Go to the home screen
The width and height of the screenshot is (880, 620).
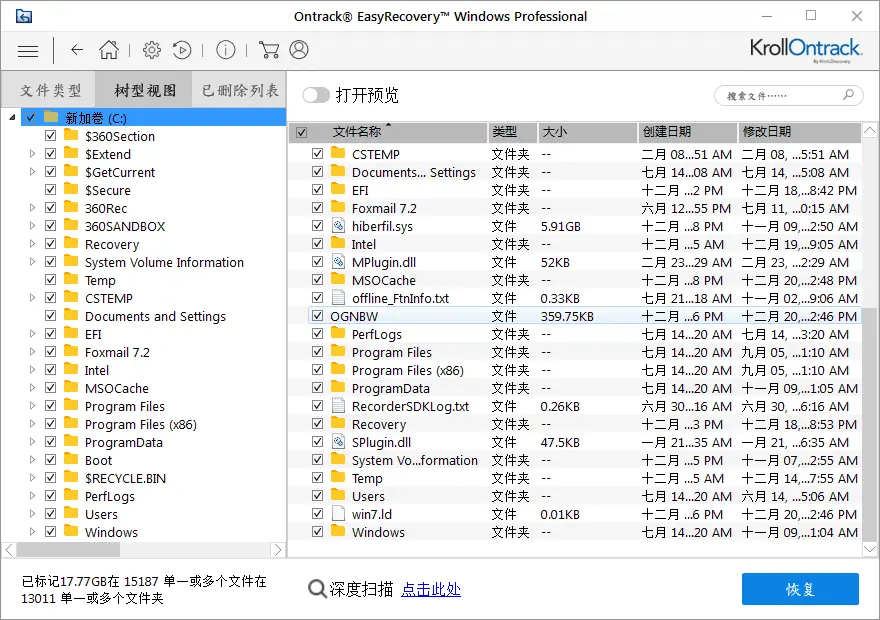click(x=109, y=49)
